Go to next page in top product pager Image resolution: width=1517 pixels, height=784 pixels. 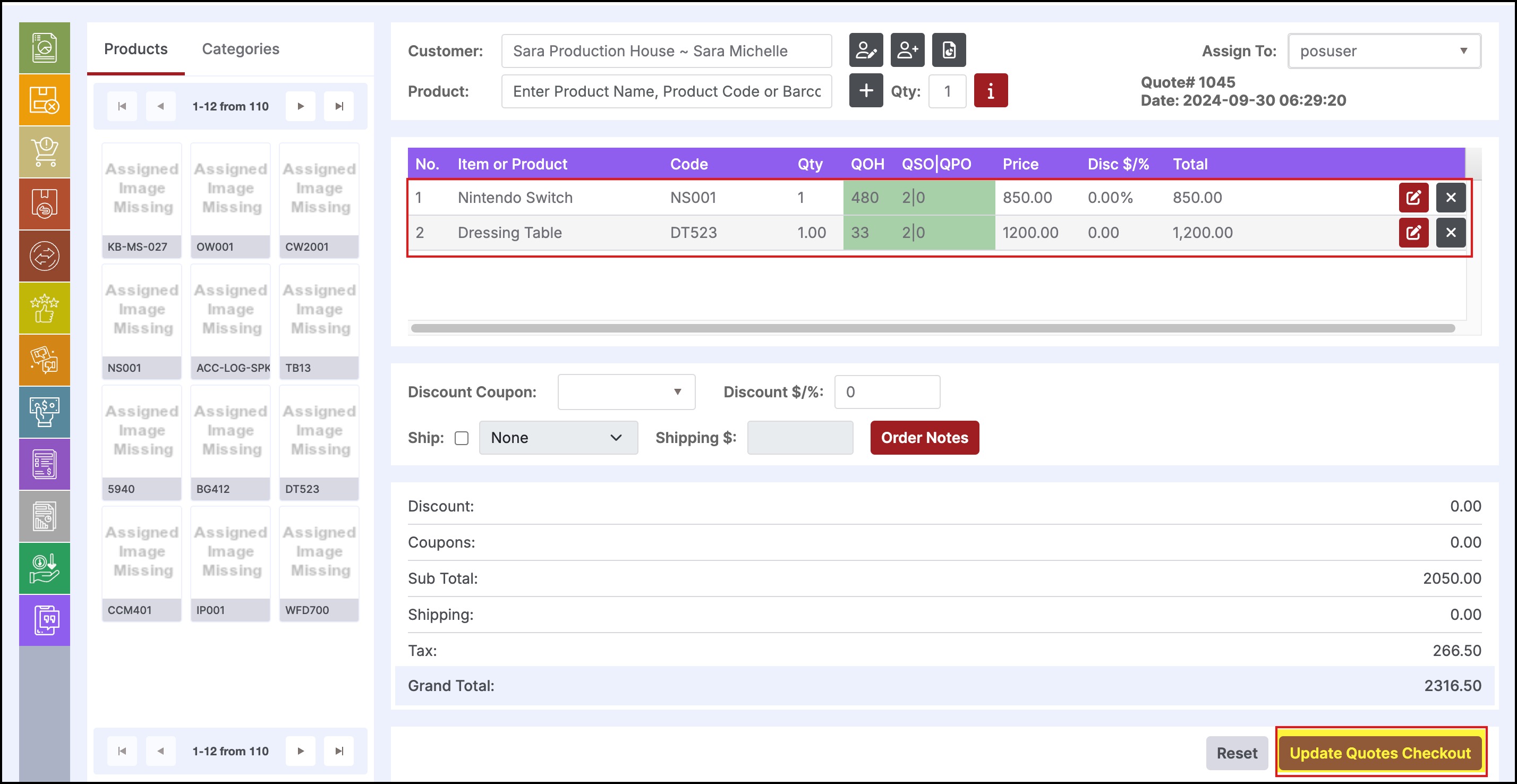tap(300, 107)
